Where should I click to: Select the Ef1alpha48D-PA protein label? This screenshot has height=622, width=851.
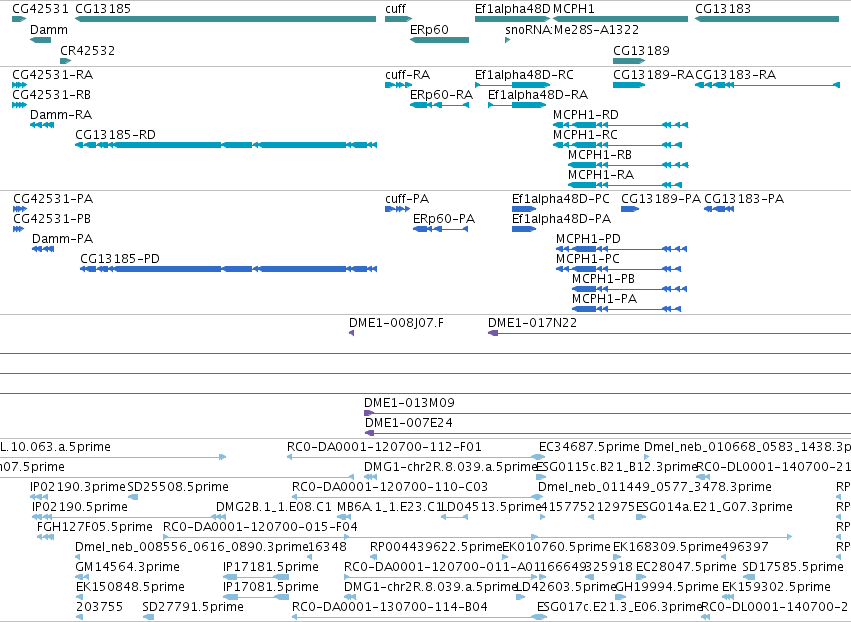point(561,219)
